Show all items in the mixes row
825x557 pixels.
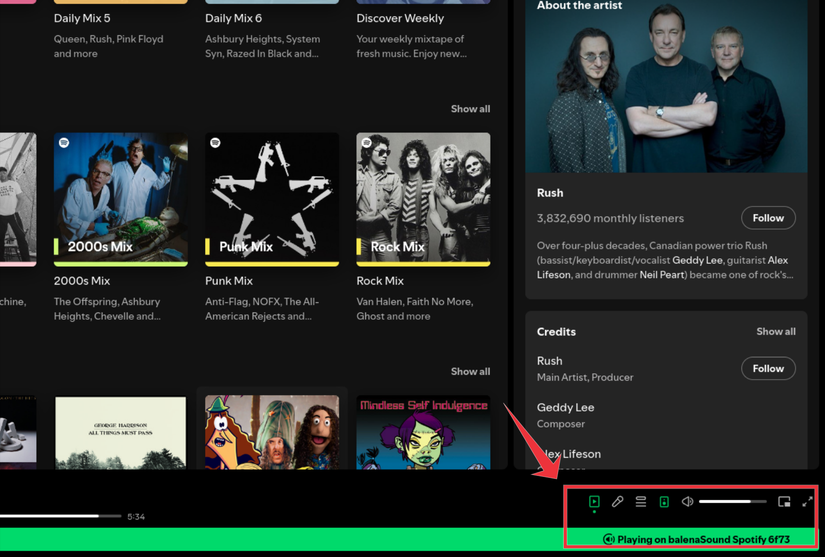point(470,372)
